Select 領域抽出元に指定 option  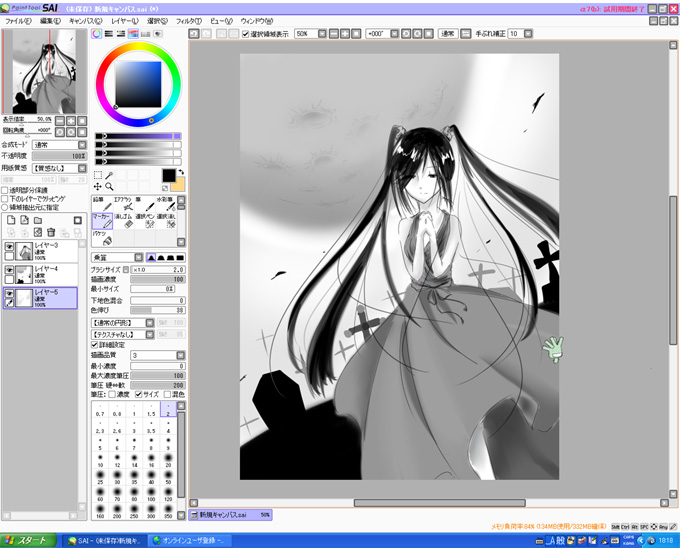5,207
